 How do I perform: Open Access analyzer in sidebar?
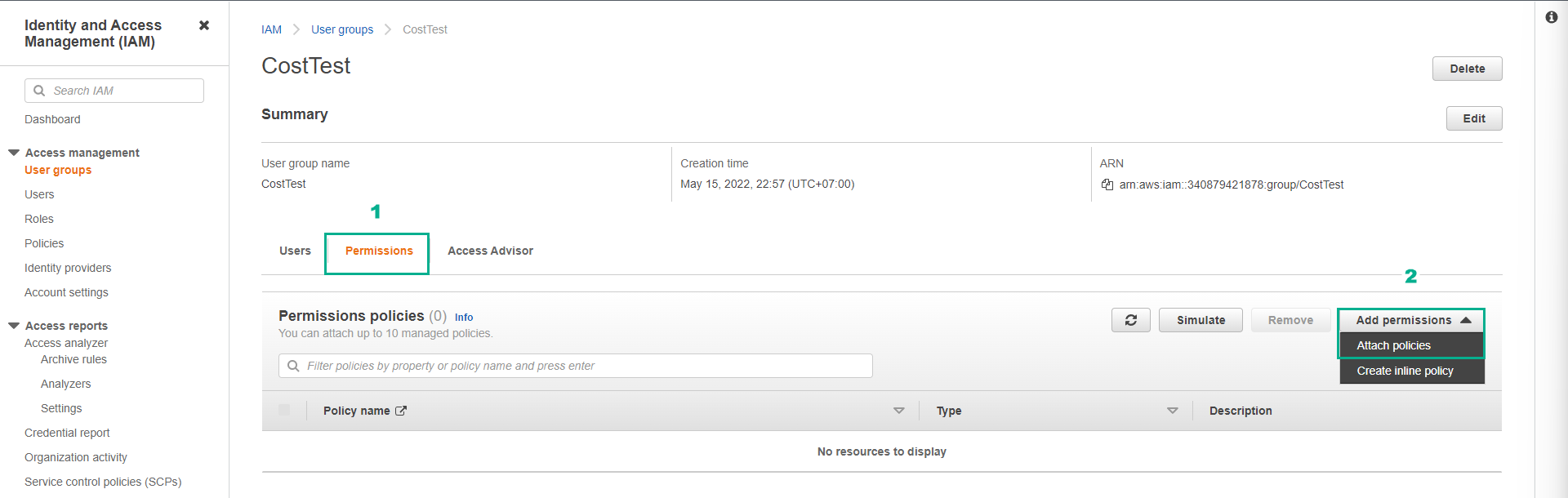[66, 343]
